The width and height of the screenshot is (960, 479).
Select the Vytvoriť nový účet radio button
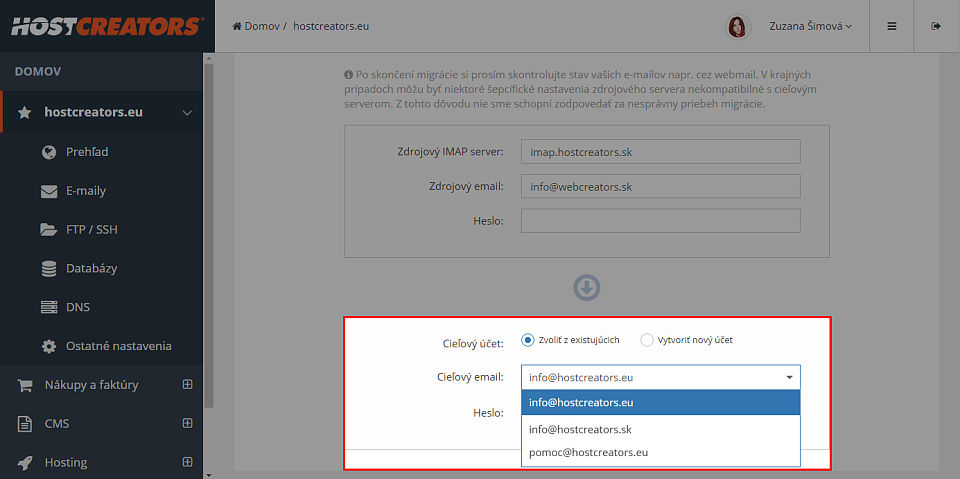pyautogui.click(x=647, y=340)
